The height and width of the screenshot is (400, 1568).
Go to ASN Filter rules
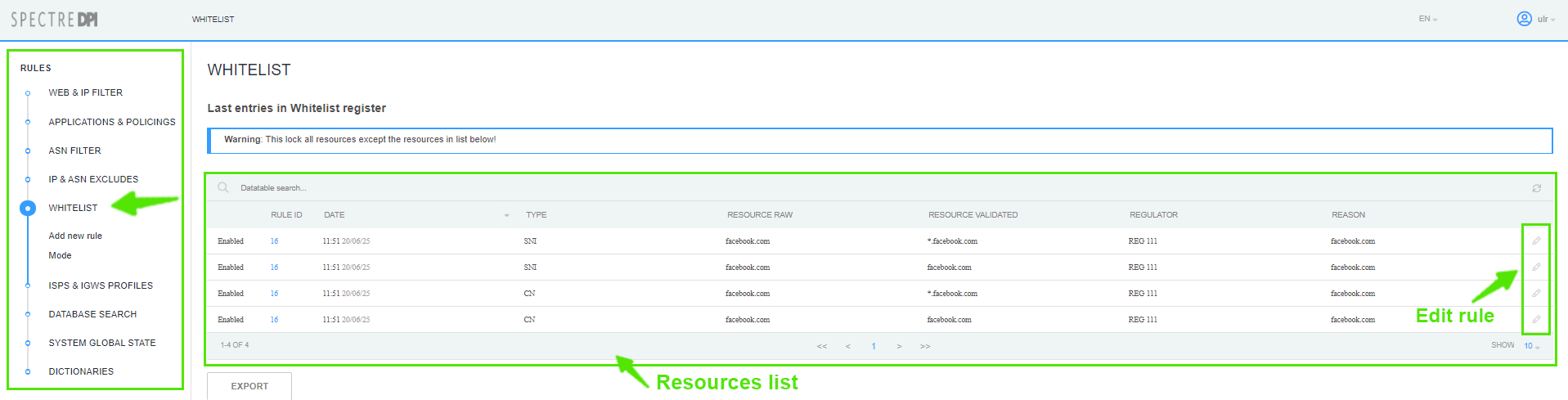click(x=74, y=151)
